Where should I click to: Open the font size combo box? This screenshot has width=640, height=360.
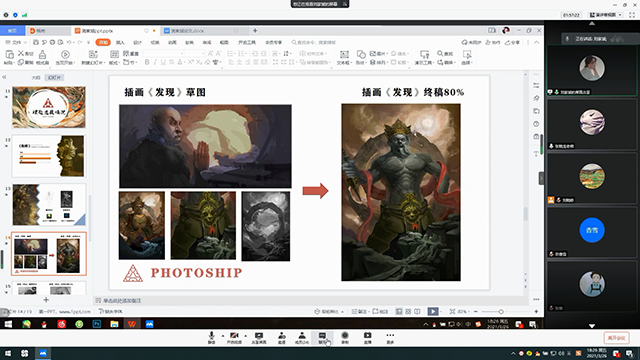(195, 53)
